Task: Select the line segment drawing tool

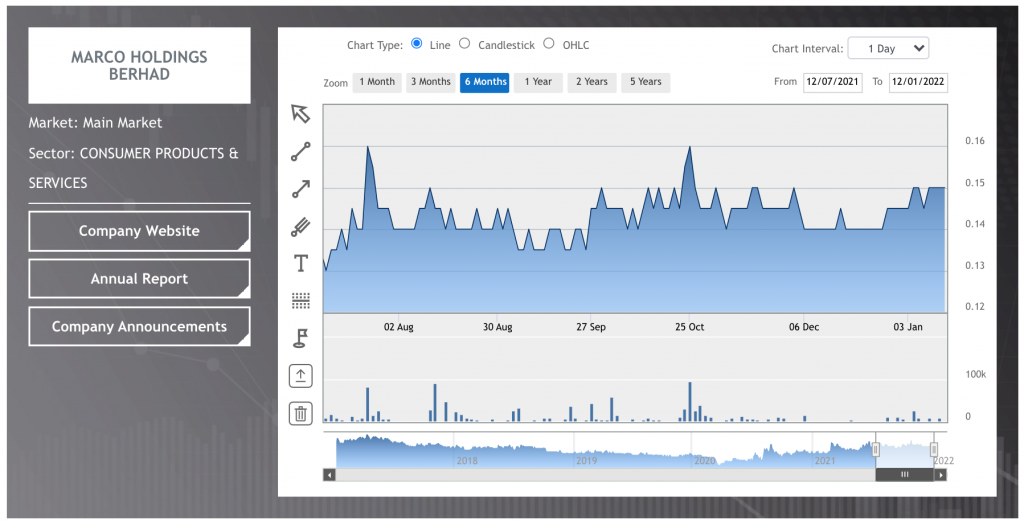Action: click(301, 152)
